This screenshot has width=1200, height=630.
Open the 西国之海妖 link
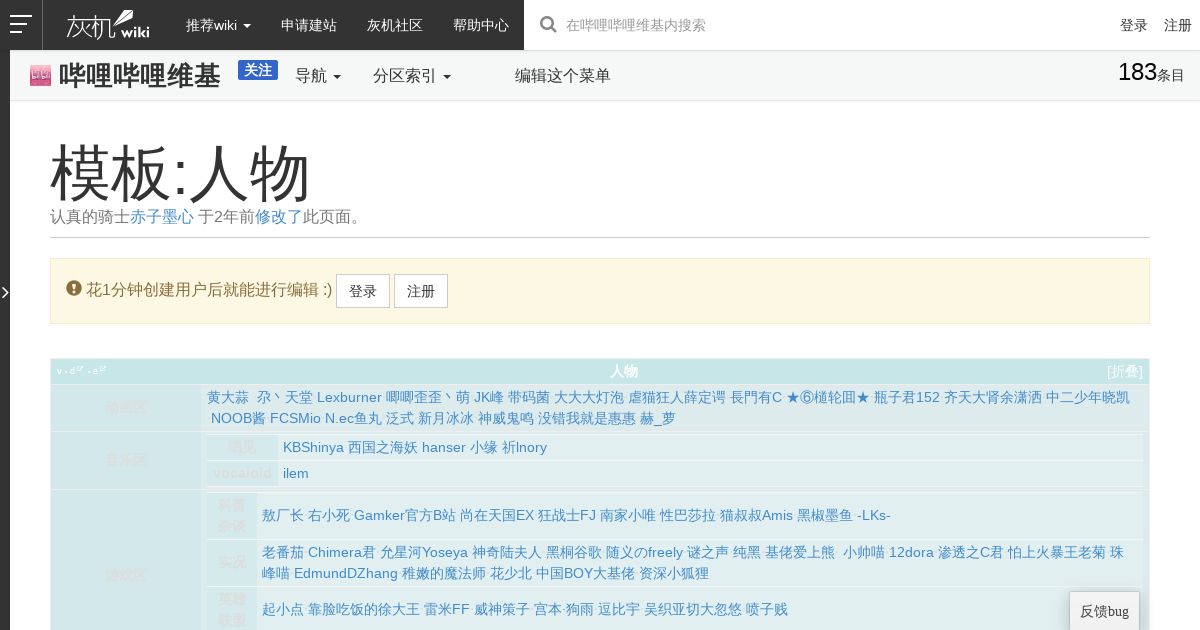[x=383, y=447]
